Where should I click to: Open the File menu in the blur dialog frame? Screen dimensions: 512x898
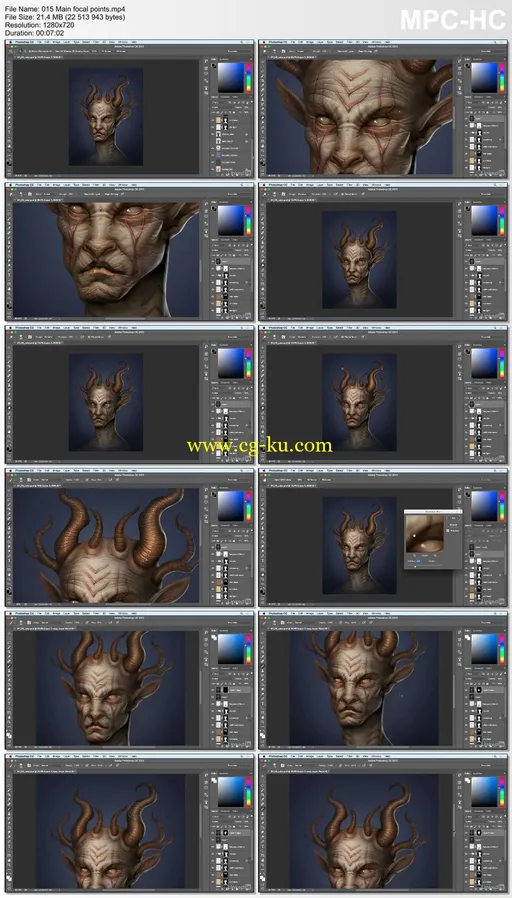(x=293, y=470)
